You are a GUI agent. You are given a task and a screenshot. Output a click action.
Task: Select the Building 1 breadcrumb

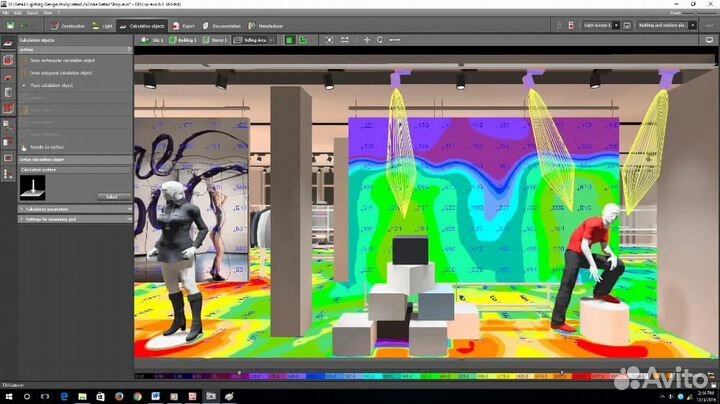pyautogui.click(x=184, y=40)
